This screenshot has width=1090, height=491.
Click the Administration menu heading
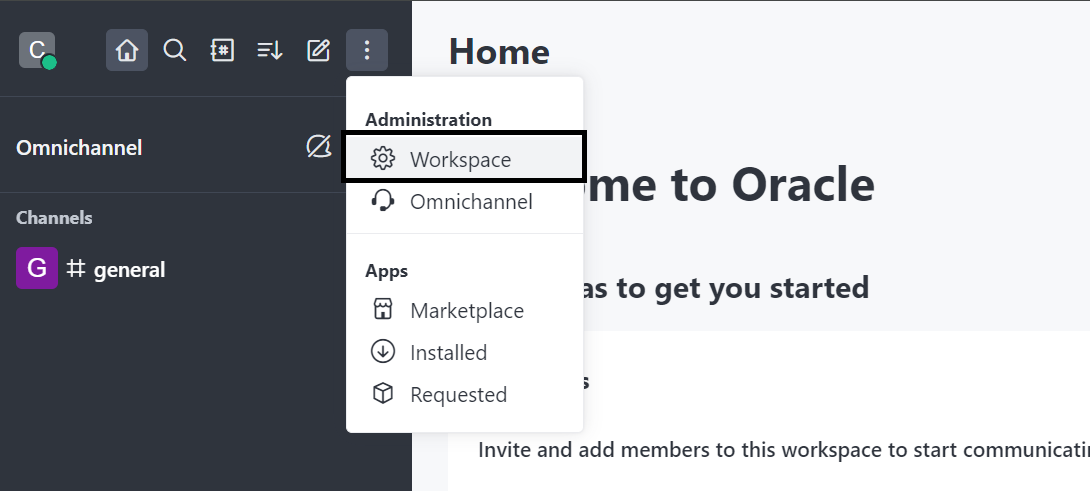pyautogui.click(x=428, y=120)
